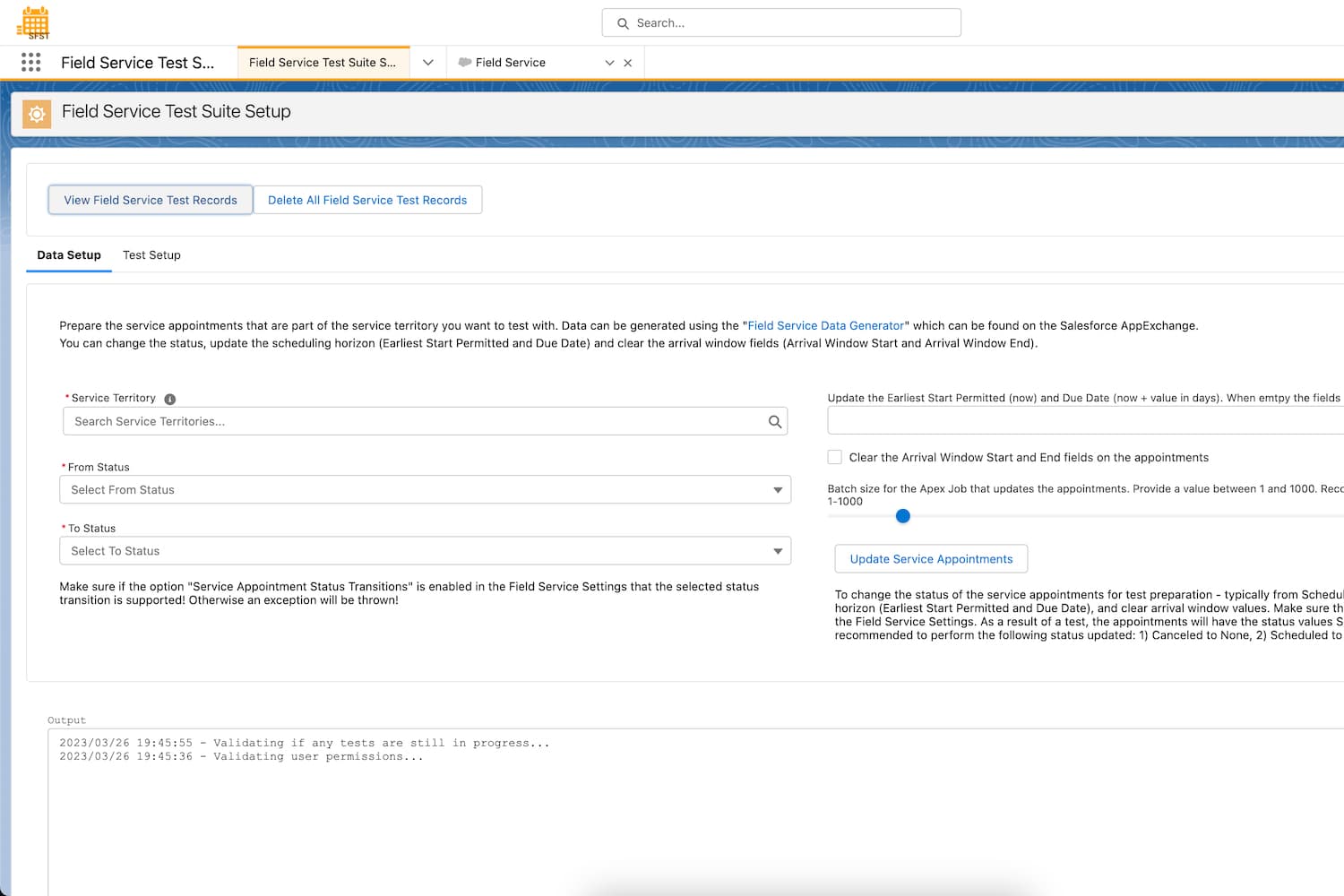Open the Select From Status dropdown
Viewport: 1344px width, 896px height.
[426, 489]
